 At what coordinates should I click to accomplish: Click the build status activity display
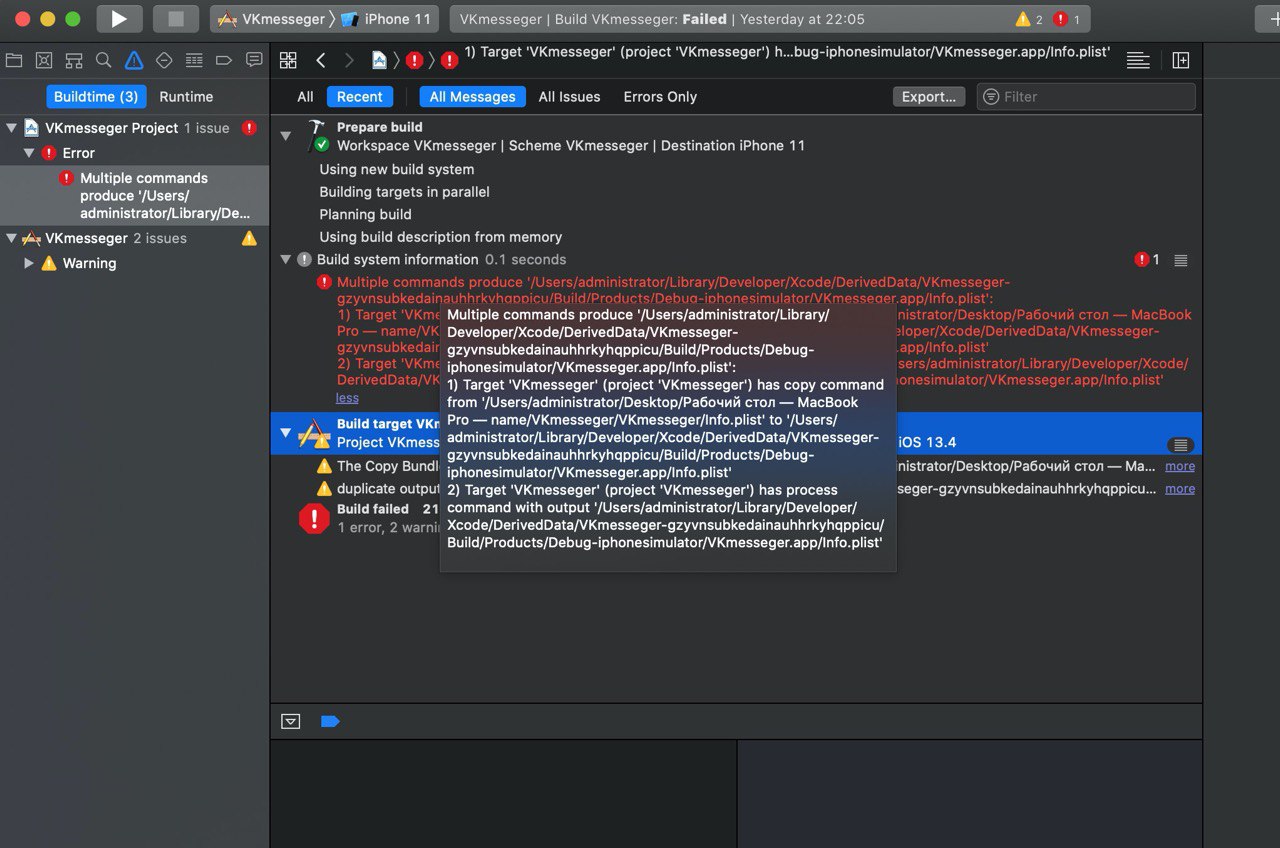770,19
